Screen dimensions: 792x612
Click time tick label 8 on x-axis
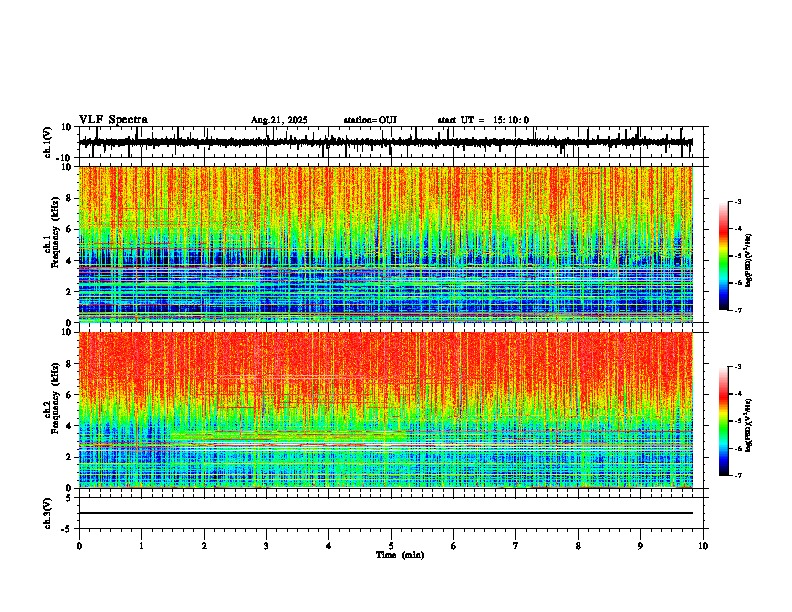pyautogui.click(x=578, y=546)
